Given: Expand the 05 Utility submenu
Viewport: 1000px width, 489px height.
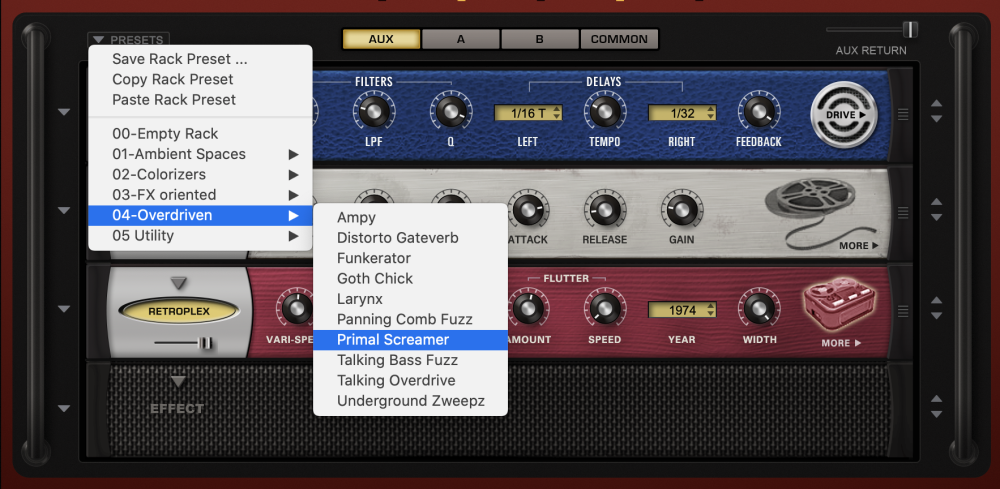Looking at the screenshot, I should click(200, 236).
